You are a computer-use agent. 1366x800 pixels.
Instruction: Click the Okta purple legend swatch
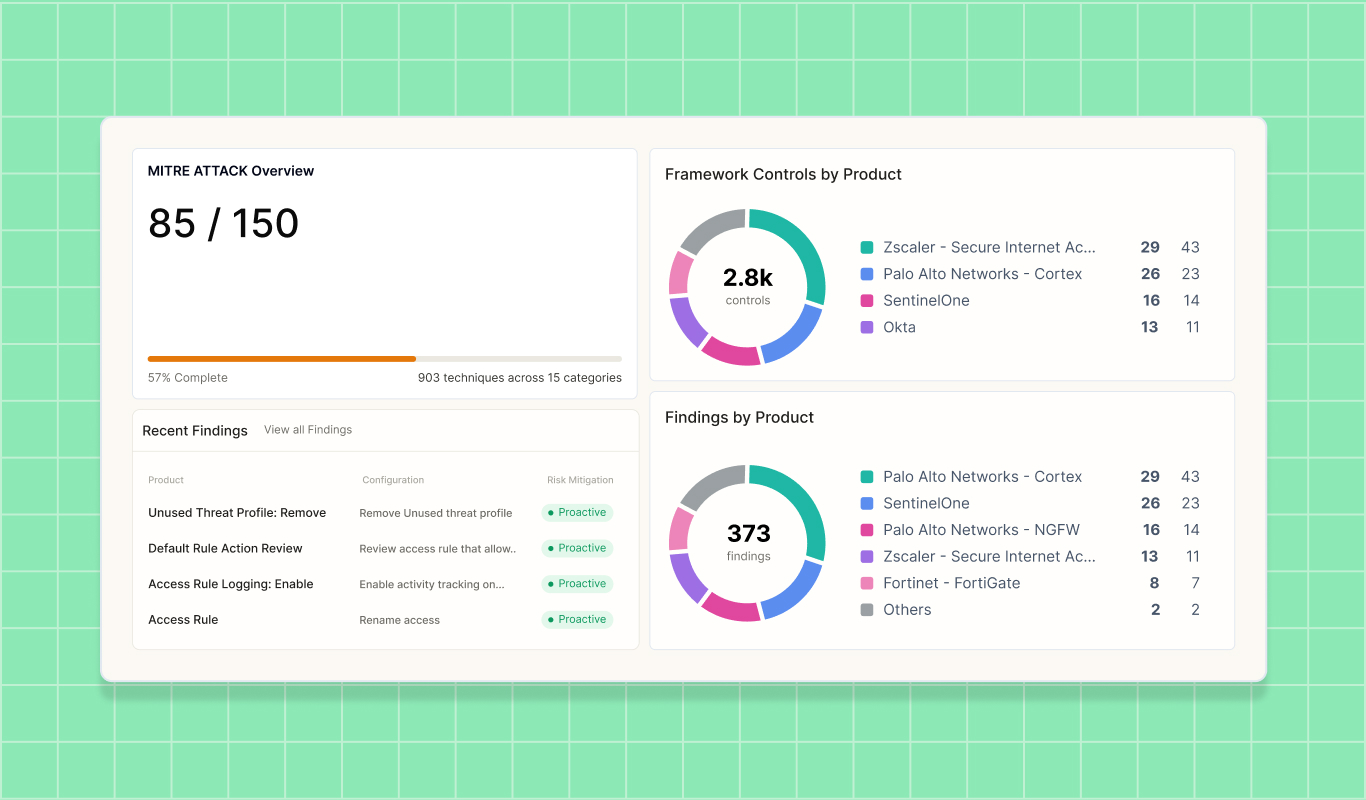(x=867, y=327)
